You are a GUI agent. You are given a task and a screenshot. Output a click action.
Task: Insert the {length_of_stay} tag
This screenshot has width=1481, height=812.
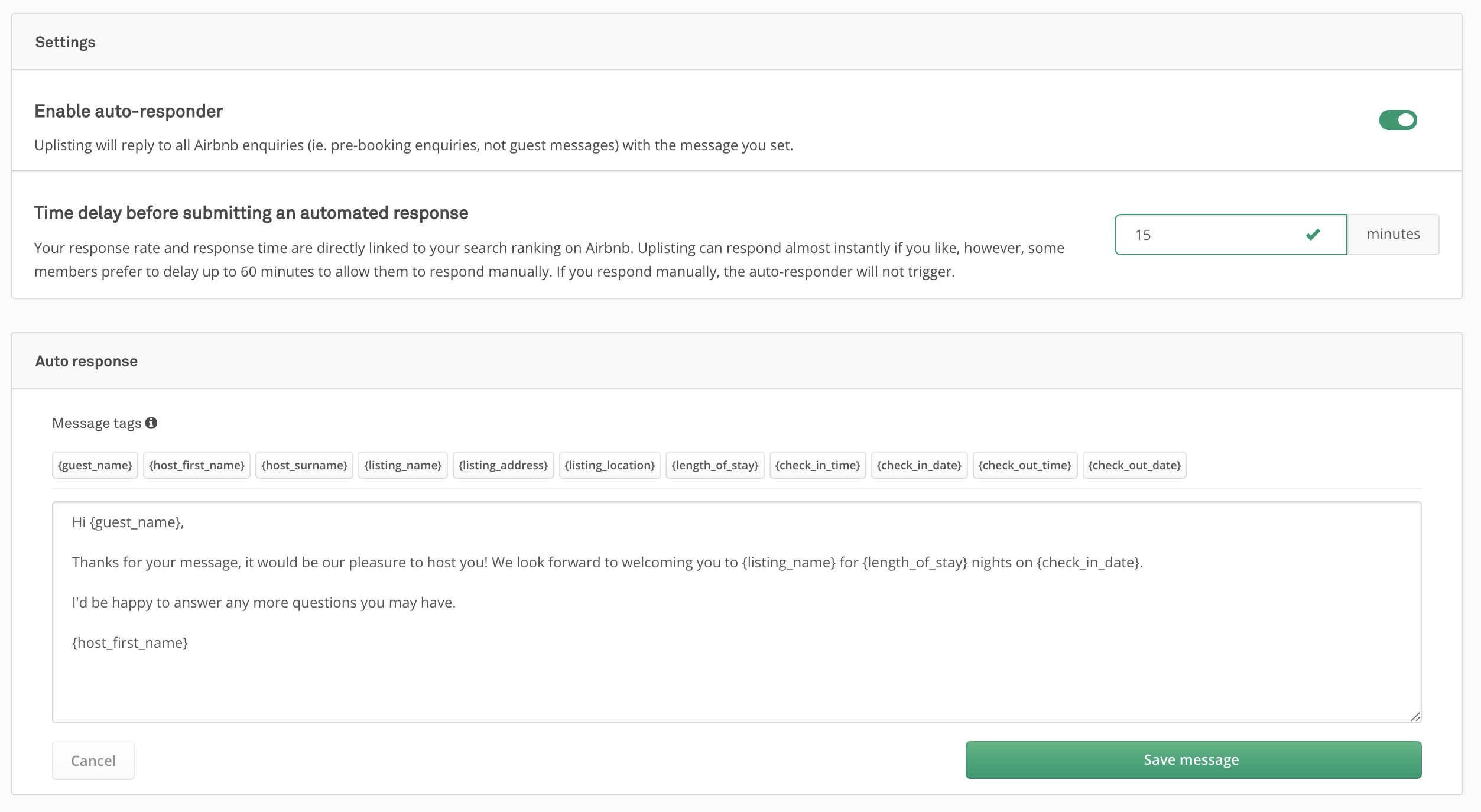[x=714, y=465]
